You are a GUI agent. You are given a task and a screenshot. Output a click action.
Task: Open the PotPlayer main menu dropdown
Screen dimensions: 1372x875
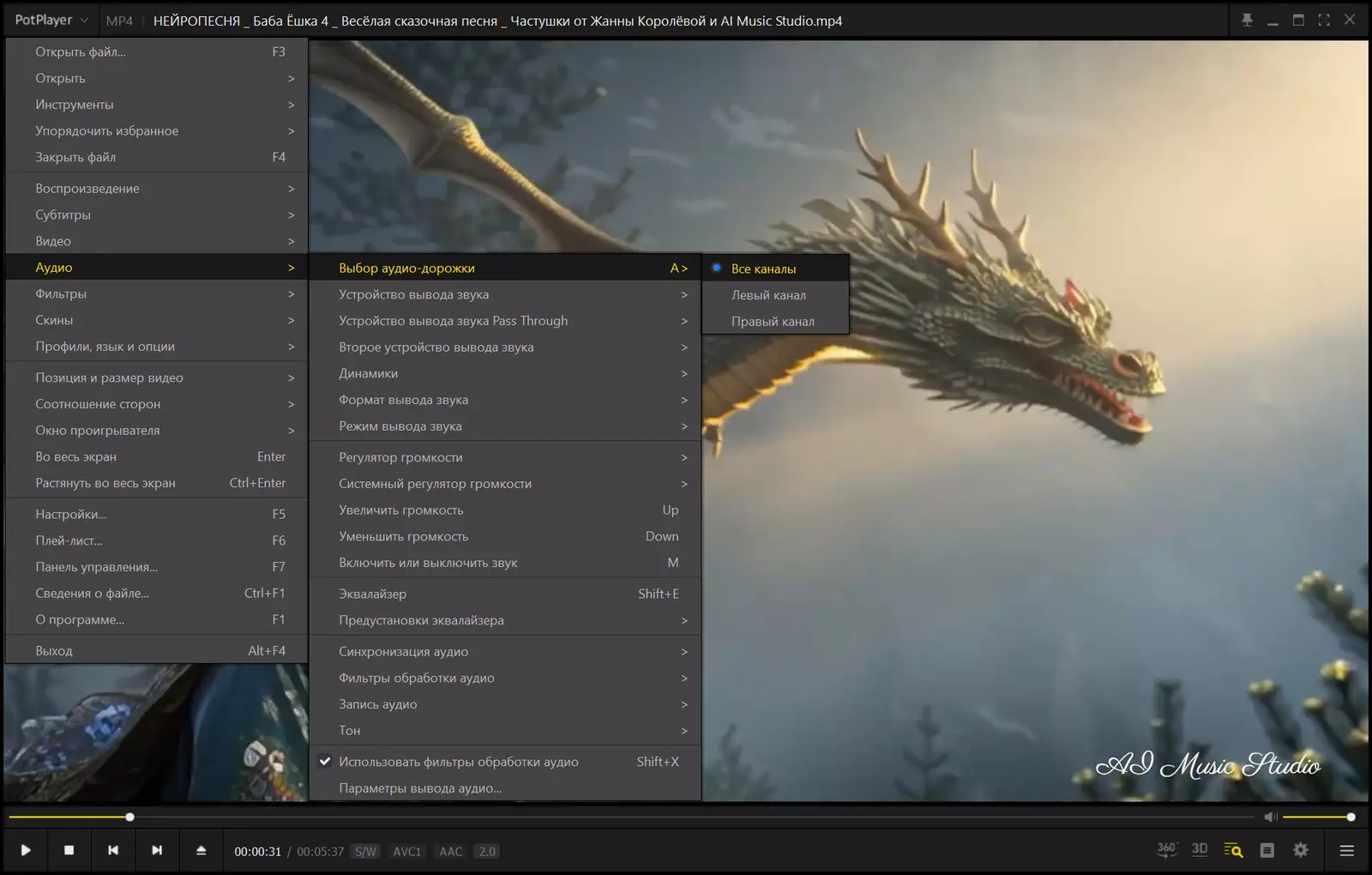pyautogui.click(x=51, y=20)
